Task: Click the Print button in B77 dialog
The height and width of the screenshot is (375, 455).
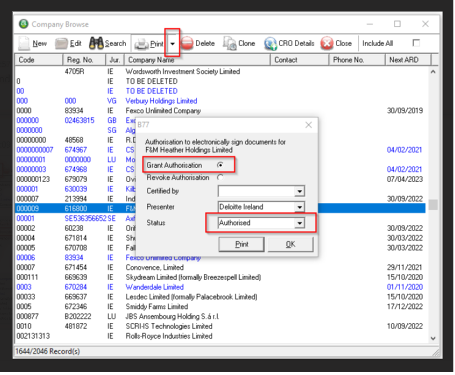Action: click(x=242, y=244)
